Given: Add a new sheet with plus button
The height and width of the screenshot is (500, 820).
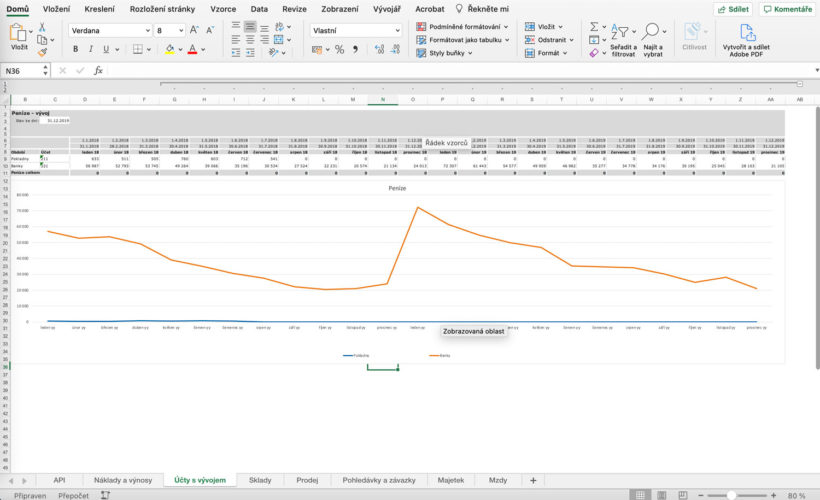Looking at the screenshot, I should pos(533,480).
